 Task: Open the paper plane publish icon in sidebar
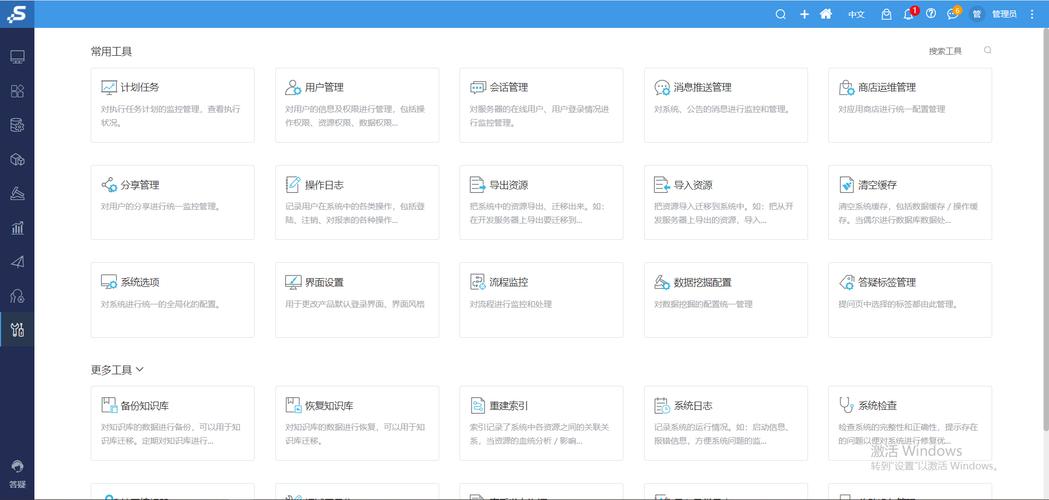click(x=17, y=262)
